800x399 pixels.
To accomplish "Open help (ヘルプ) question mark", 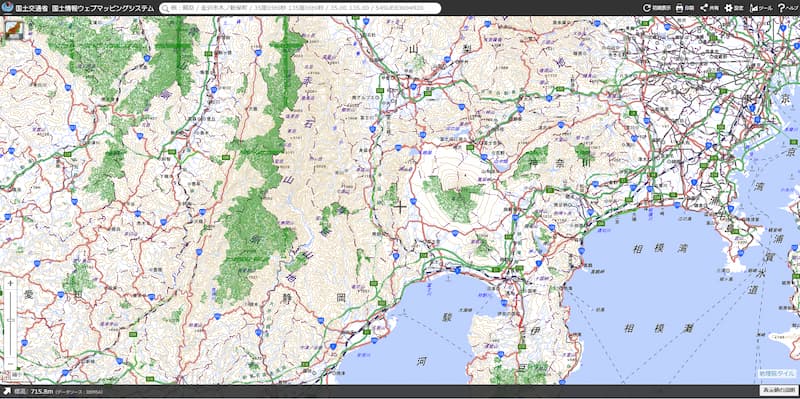I will coord(788,8).
